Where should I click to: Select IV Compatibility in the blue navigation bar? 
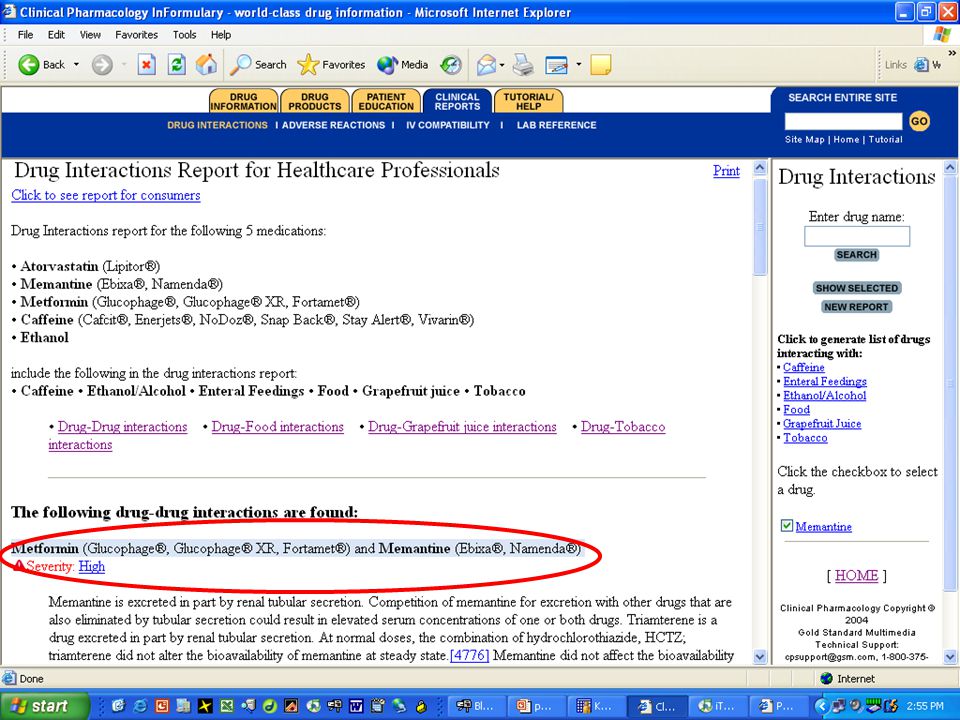coord(448,125)
